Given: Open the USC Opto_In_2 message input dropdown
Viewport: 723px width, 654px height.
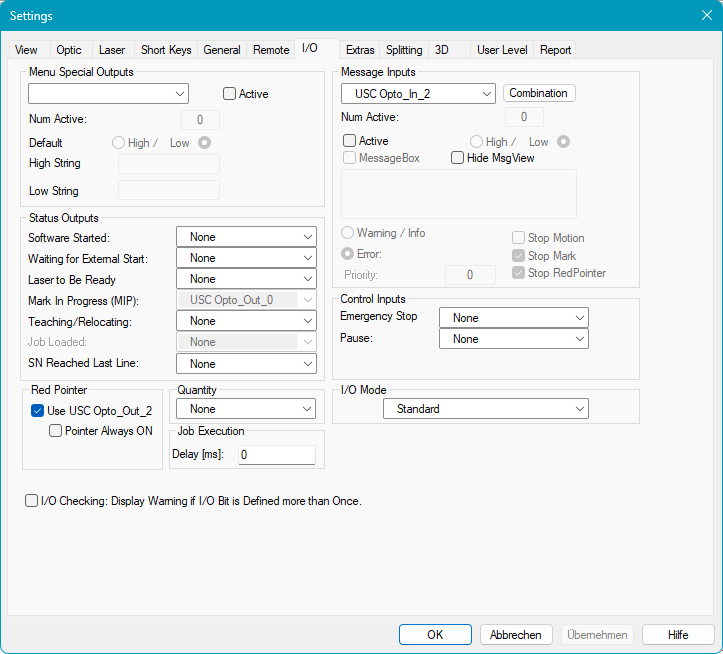Looking at the screenshot, I should (x=418, y=94).
